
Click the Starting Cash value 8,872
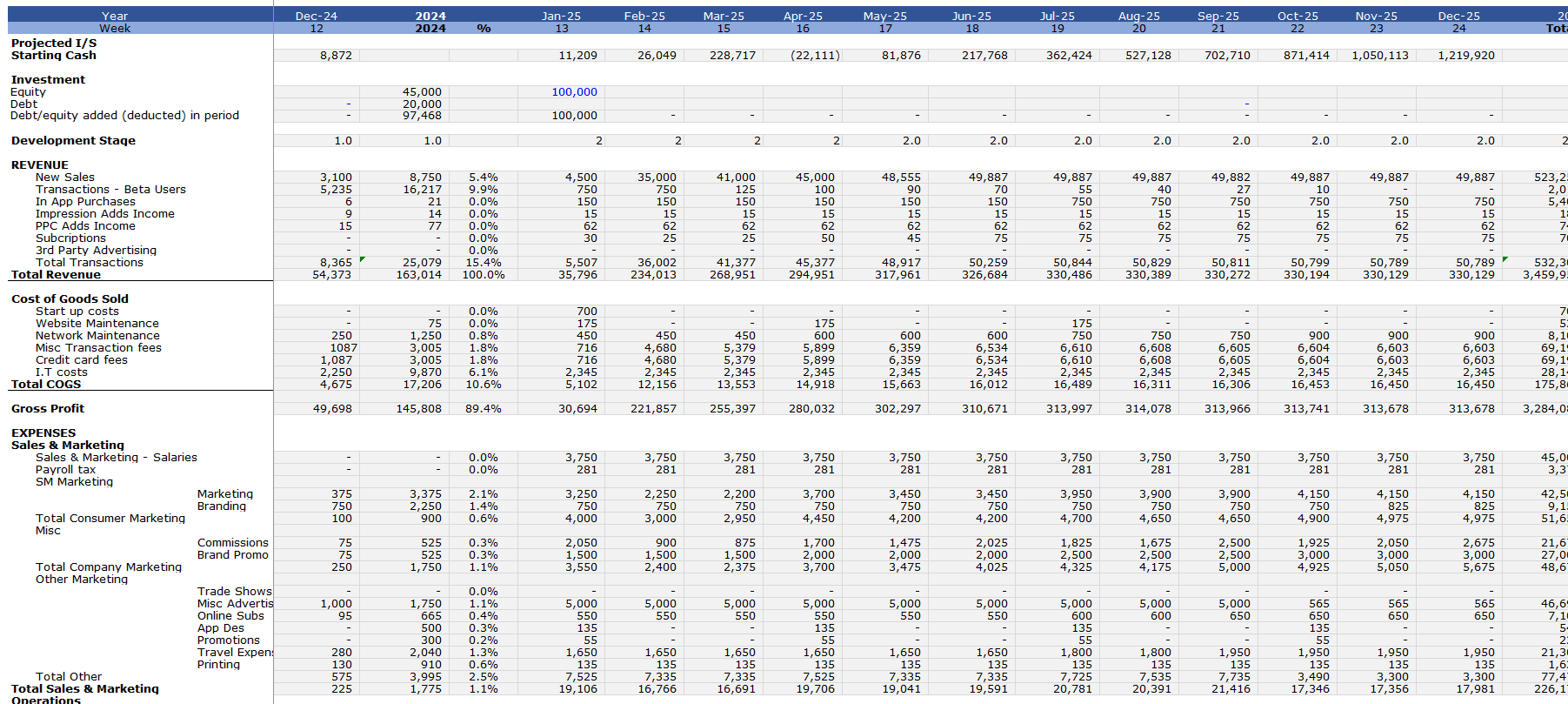tap(336, 55)
